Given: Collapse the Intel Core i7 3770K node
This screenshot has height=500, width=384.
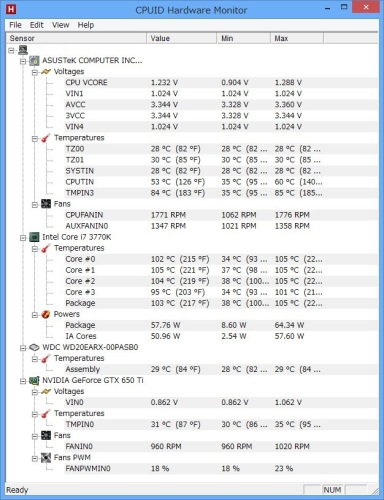Looking at the screenshot, I should click(x=23, y=238).
